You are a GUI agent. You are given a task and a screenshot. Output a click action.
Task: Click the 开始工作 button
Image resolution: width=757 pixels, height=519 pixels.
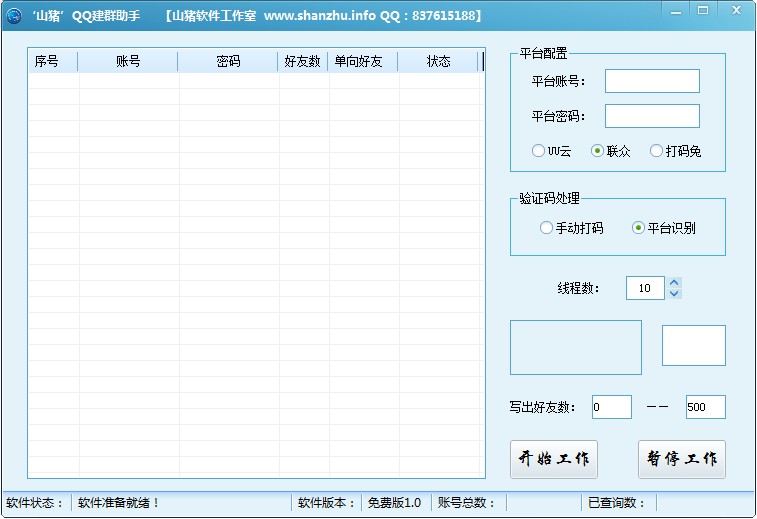[554, 459]
